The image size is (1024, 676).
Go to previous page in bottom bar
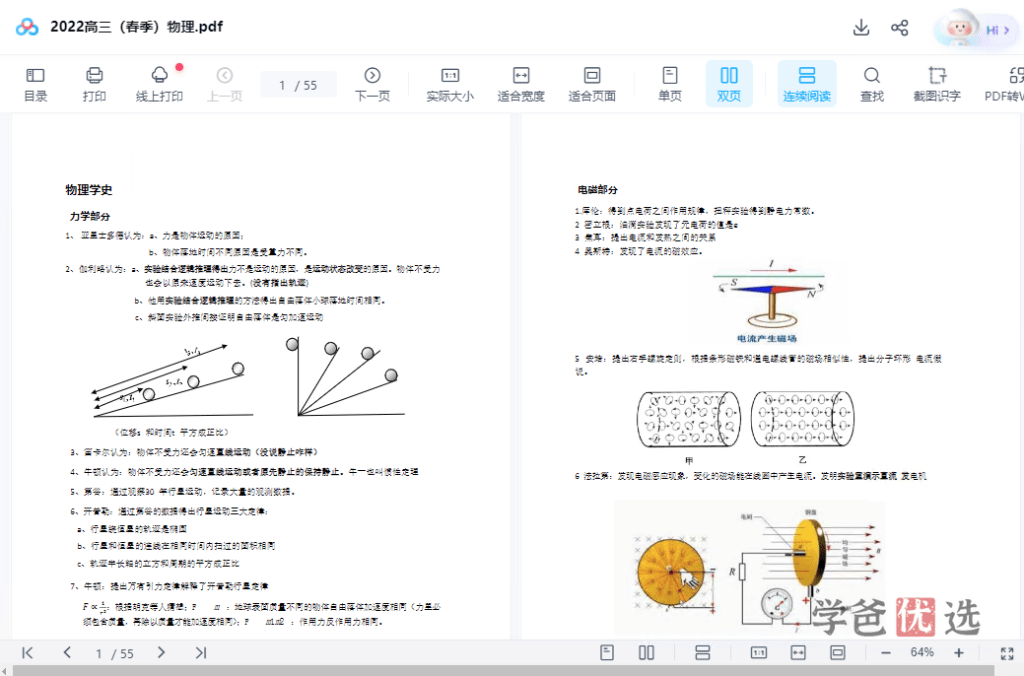coord(67,652)
